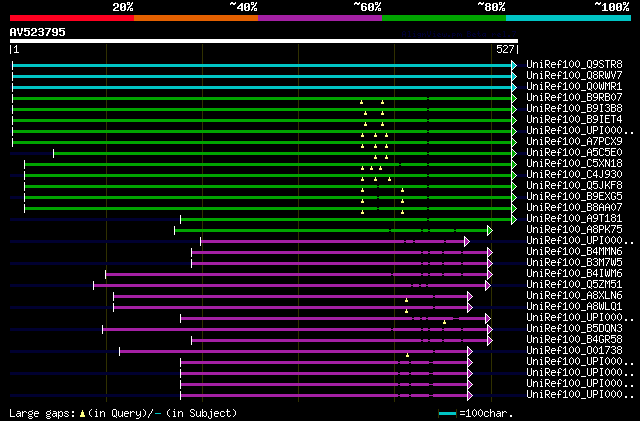Image resolution: width=640 pixels, height=421 pixels.
Task: Click the purple alignment bar for O01738
Action: click(x=293, y=352)
